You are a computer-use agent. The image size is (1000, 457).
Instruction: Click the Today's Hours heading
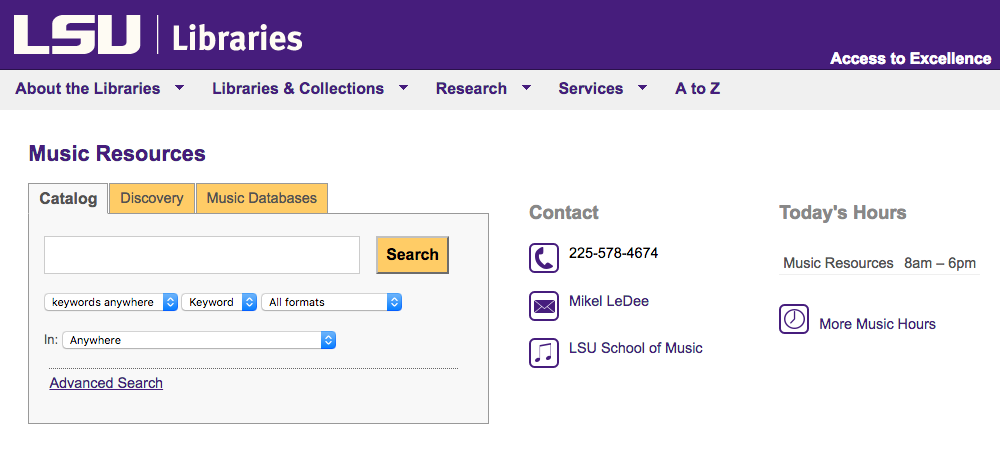pyautogui.click(x=842, y=213)
